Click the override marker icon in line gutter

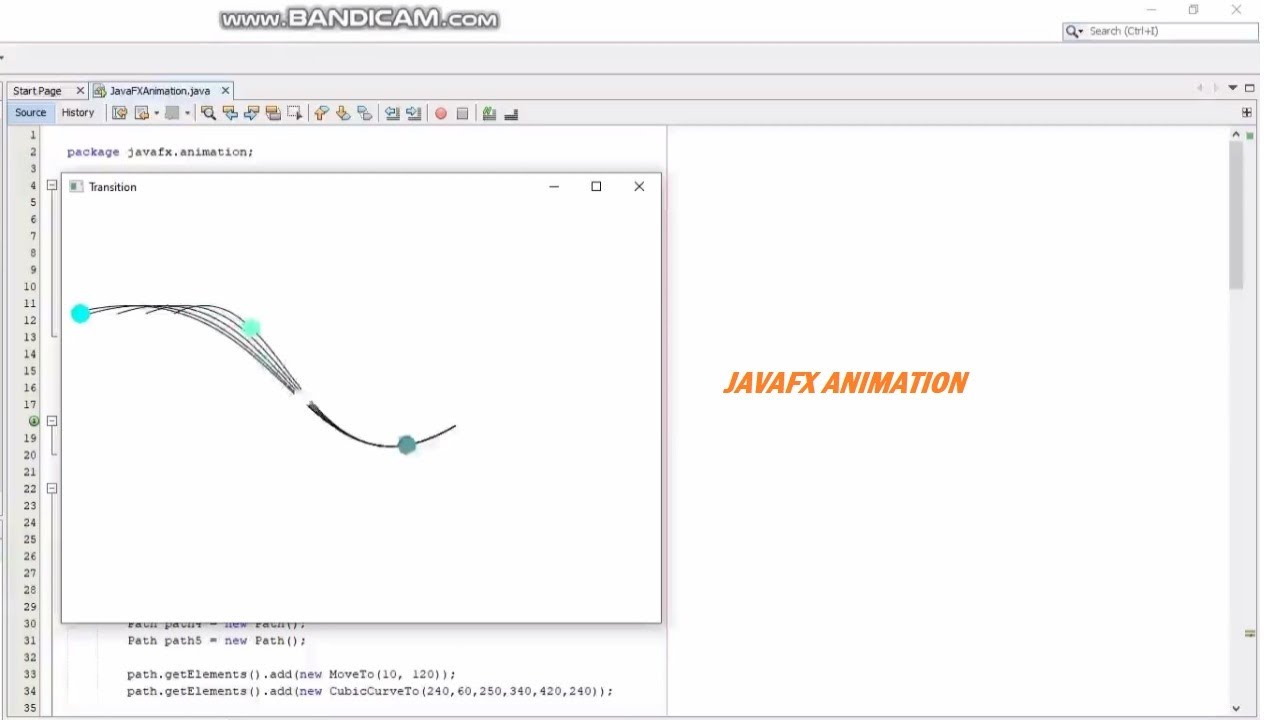(34, 421)
